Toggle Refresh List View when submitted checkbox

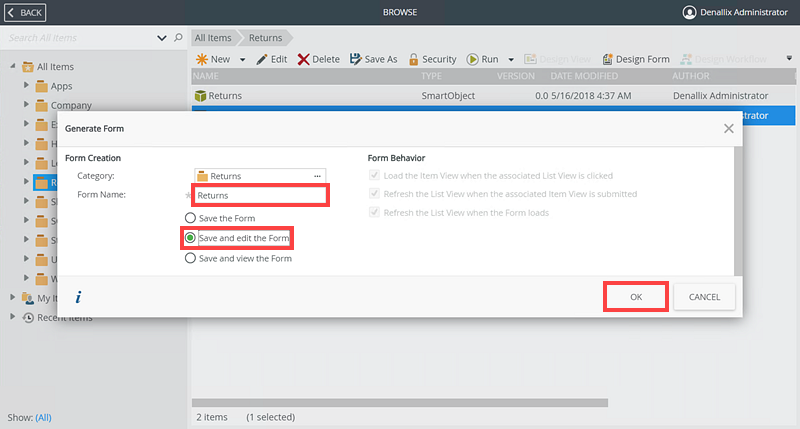[x=374, y=194]
